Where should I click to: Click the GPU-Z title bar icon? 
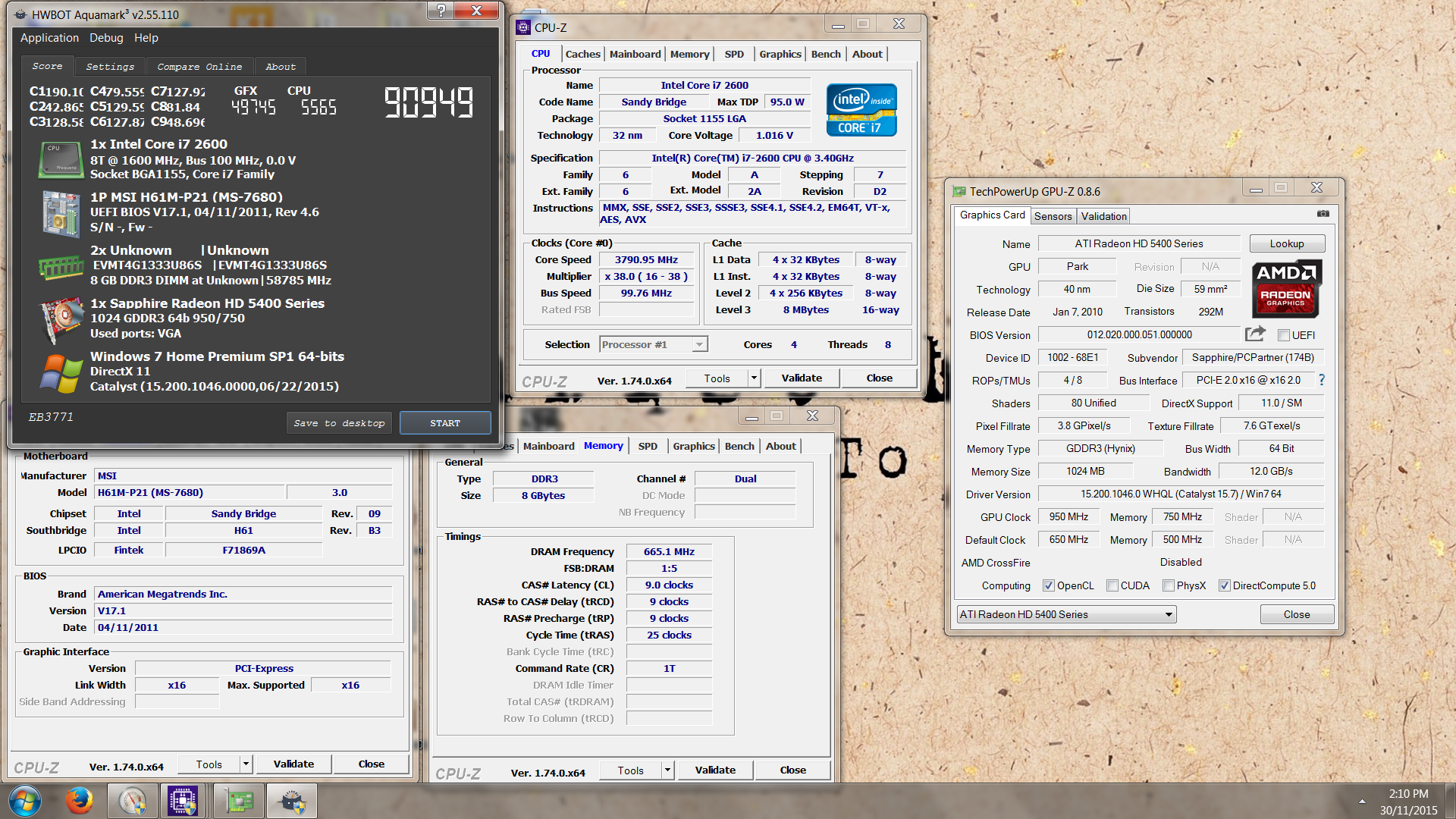pos(959,191)
